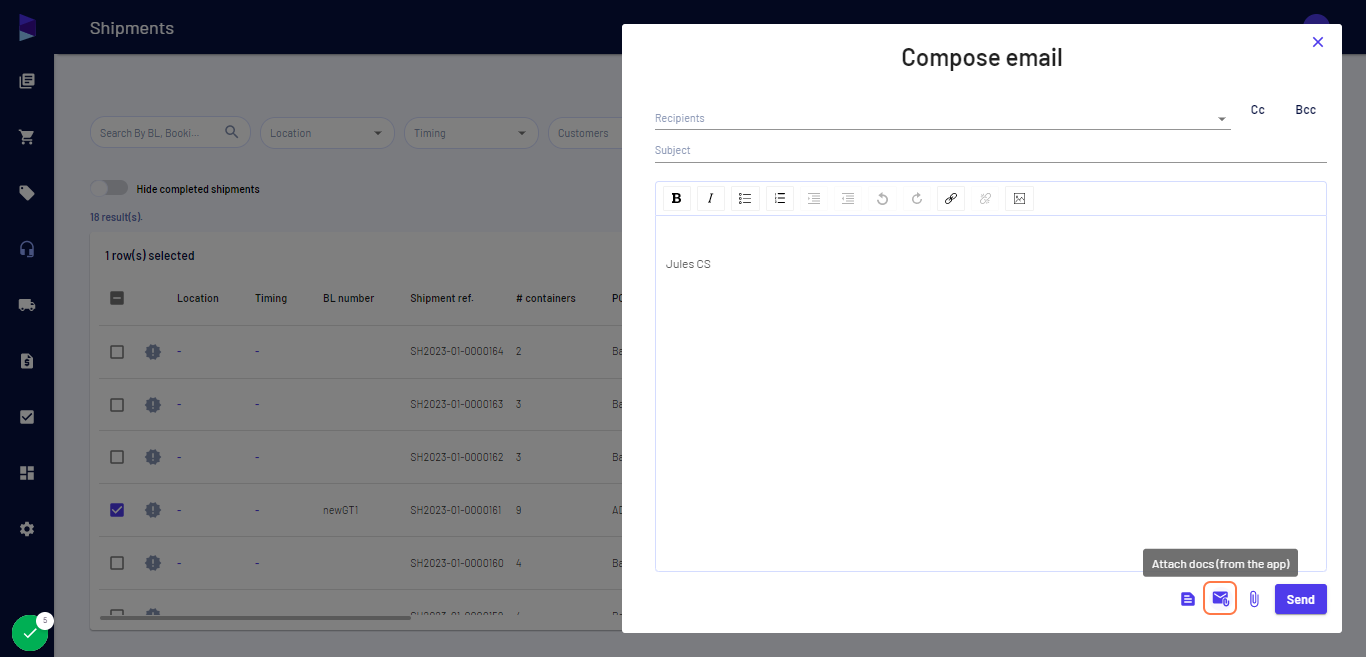Close the Compose email dialog

tap(1318, 42)
